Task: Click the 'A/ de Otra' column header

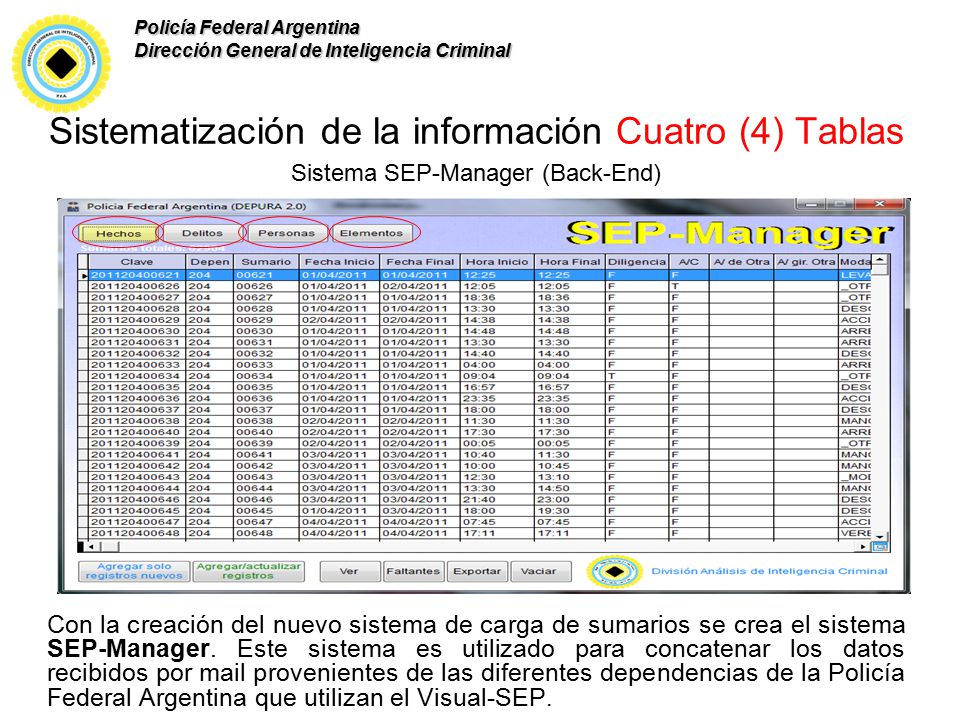Action: (741, 261)
